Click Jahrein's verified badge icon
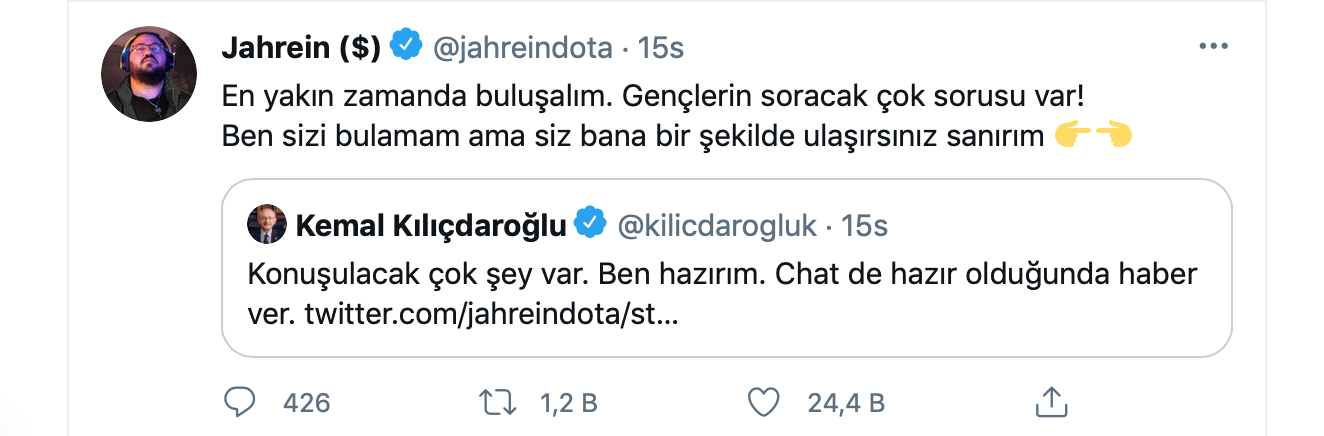Screen dimensions: 1324x436 pyautogui.click(x=405, y=47)
